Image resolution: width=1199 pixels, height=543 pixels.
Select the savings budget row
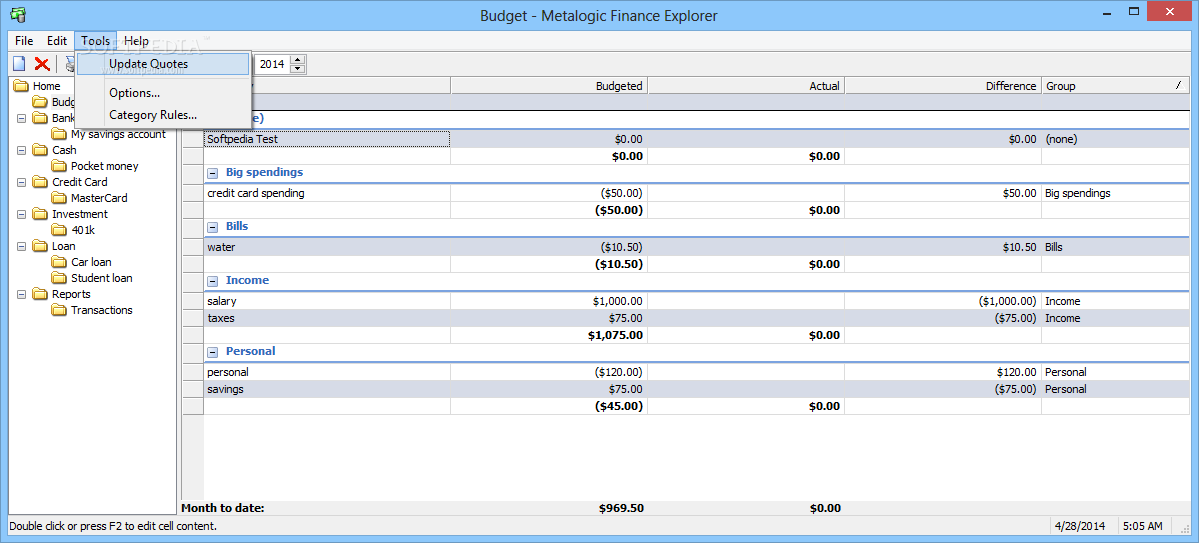point(697,389)
